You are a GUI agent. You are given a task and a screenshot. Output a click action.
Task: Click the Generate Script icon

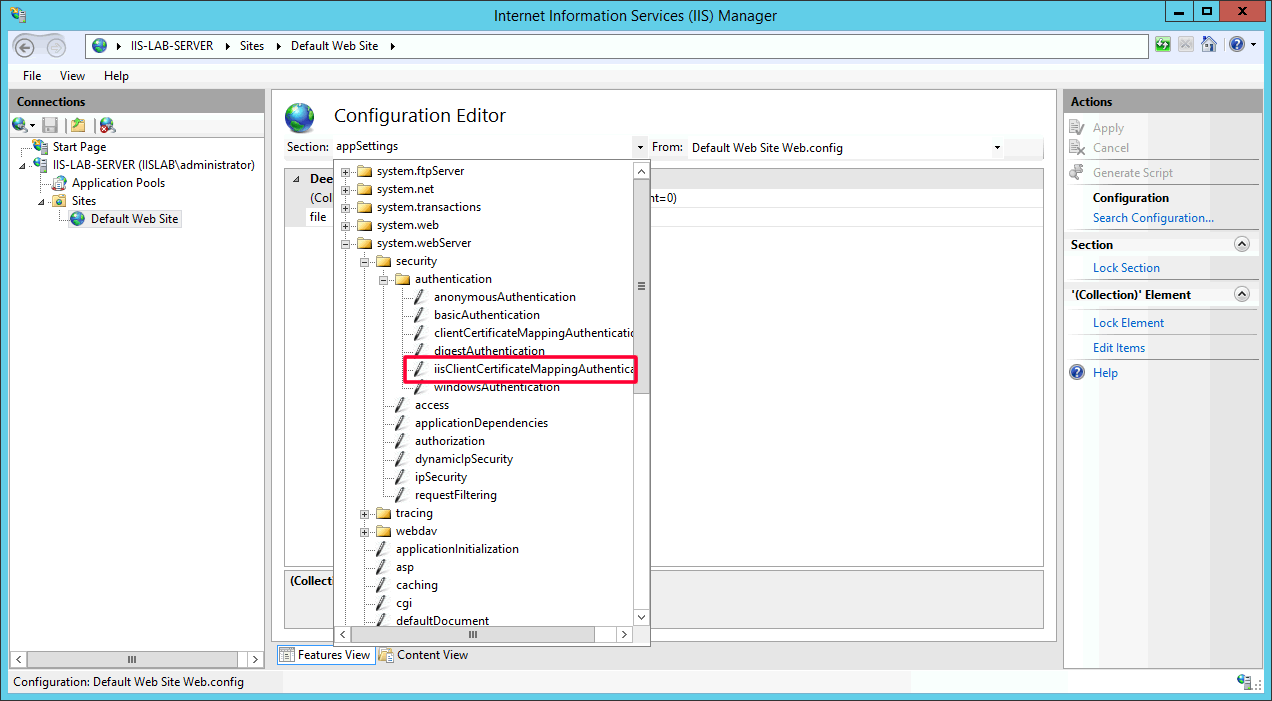pos(1077,173)
